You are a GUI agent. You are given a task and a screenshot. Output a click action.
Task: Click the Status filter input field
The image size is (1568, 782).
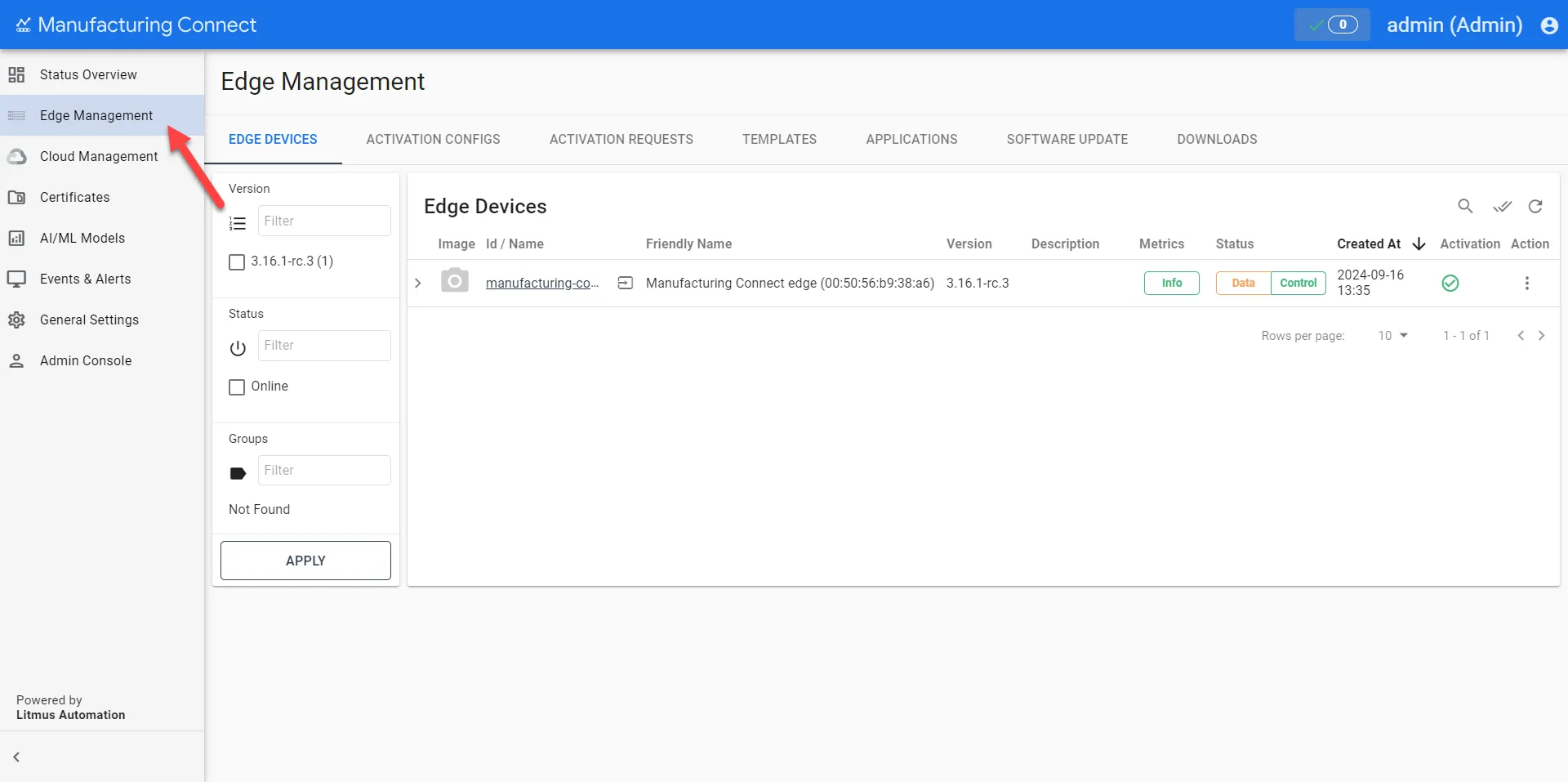pos(324,346)
